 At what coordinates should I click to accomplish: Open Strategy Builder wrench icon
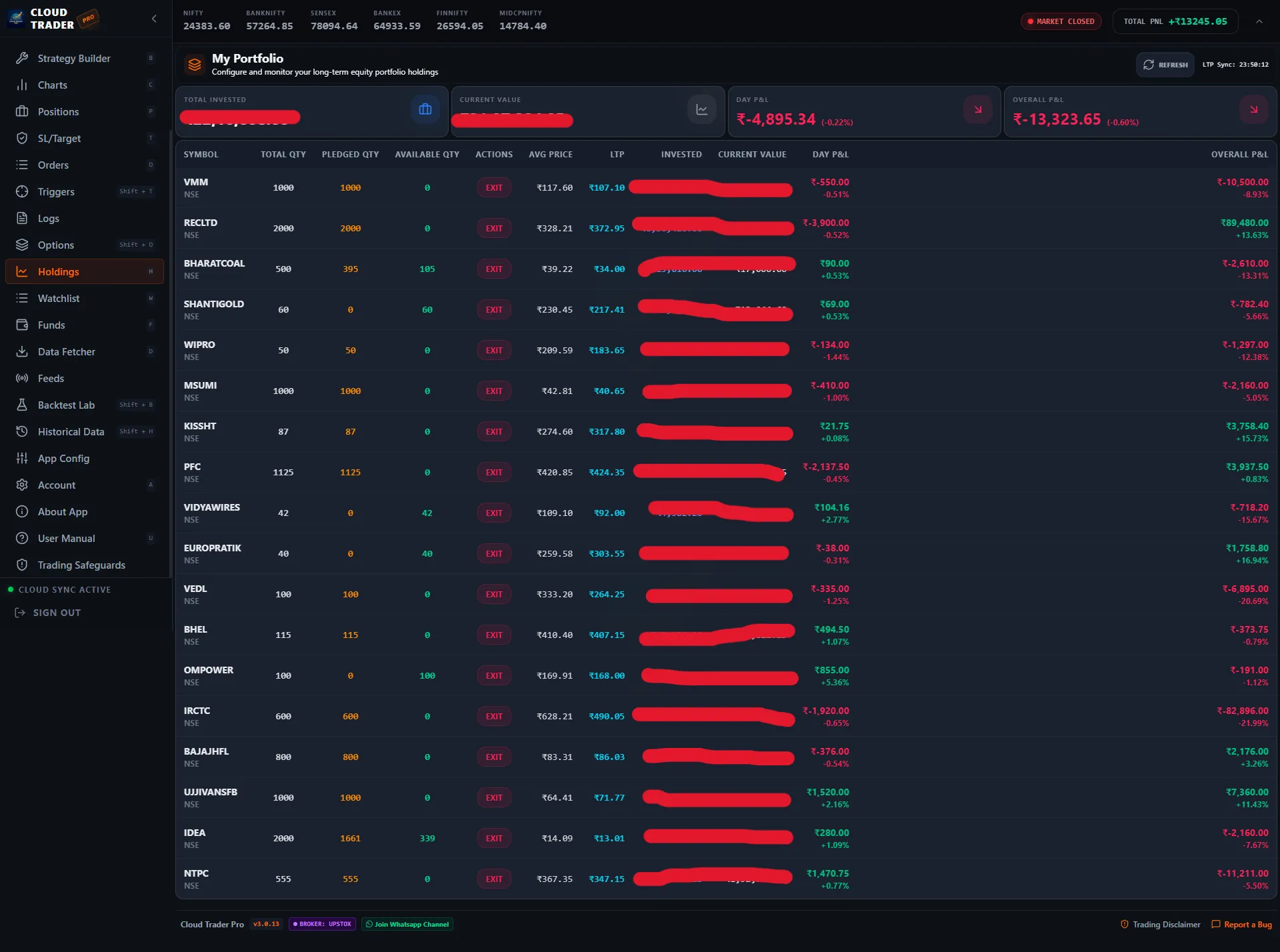tap(22, 58)
